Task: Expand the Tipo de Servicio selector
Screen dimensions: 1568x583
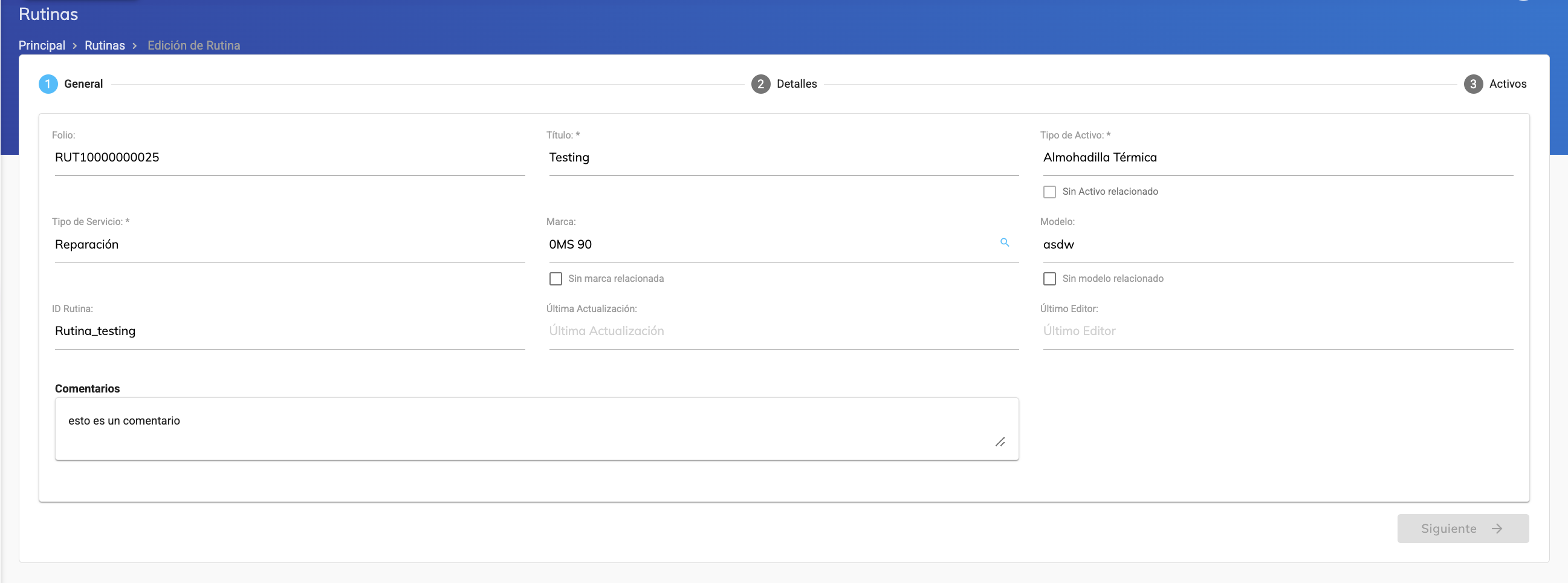Action: coord(289,245)
